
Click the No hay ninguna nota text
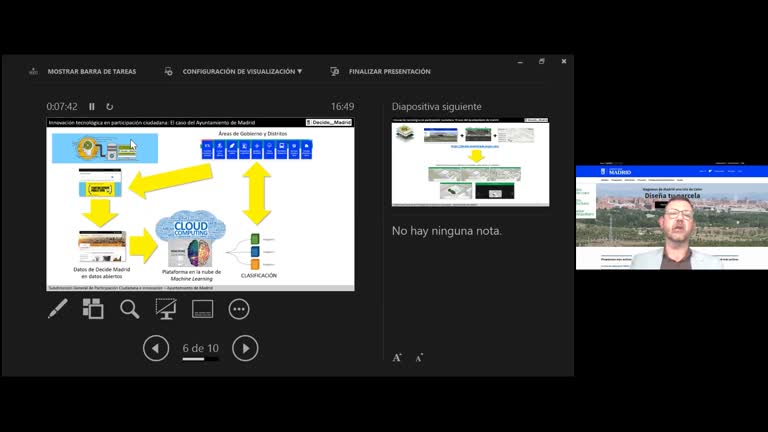pyautogui.click(x=447, y=231)
